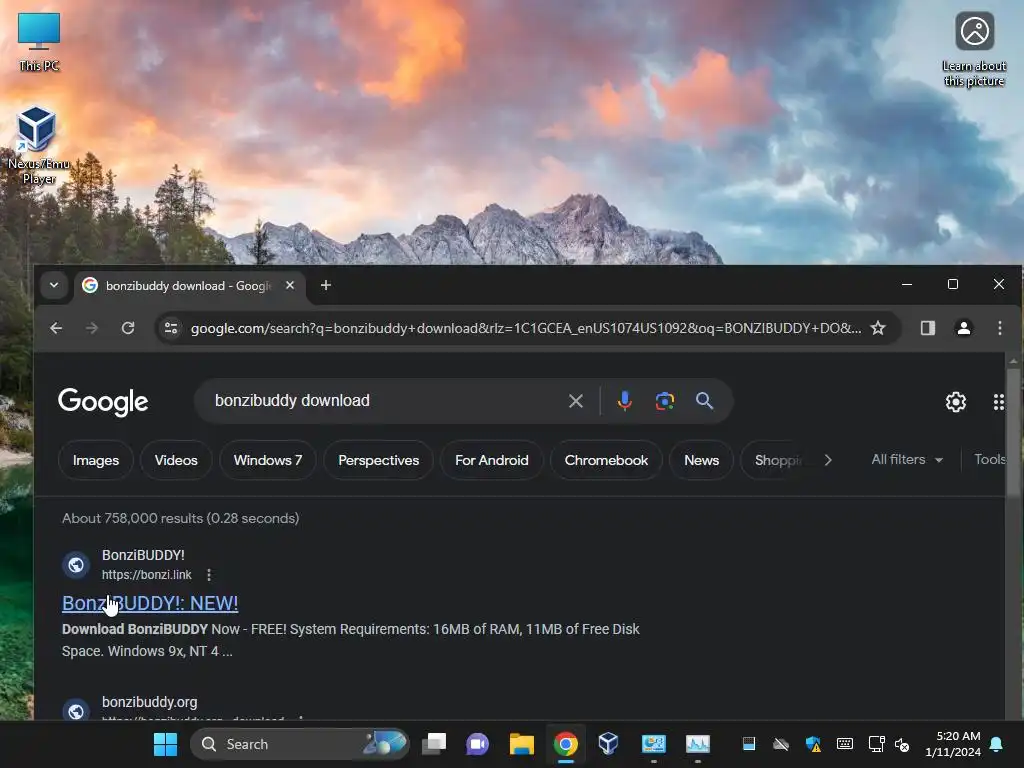Image resolution: width=1024 pixels, height=768 pixels.
Task: Filter results by Videos
Action: tap(176, 460)
